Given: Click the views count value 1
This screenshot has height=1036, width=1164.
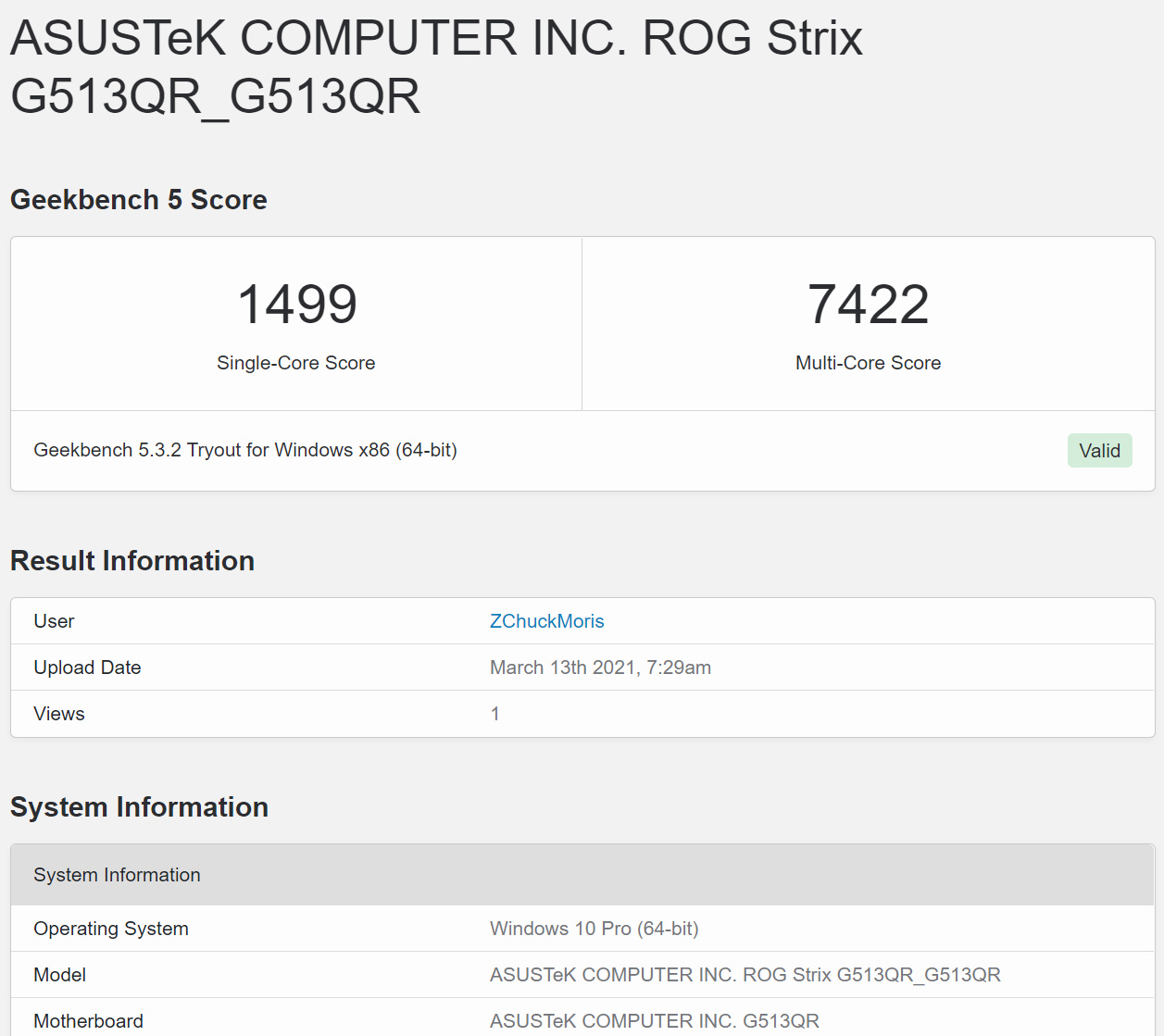Looking at the screenshot, I should [x=495, y=714].
